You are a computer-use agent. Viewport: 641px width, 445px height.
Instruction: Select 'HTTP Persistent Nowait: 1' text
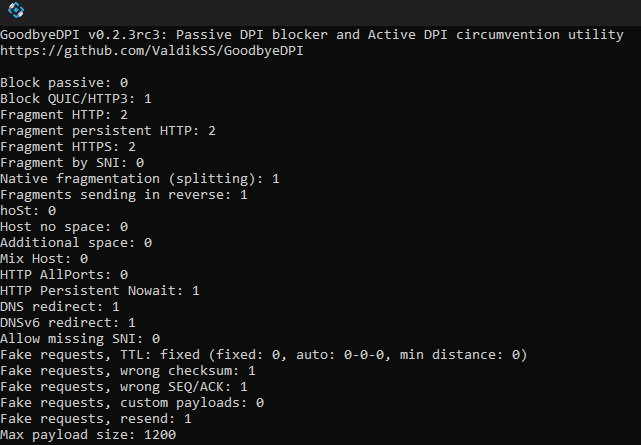[x=100, y=291]
